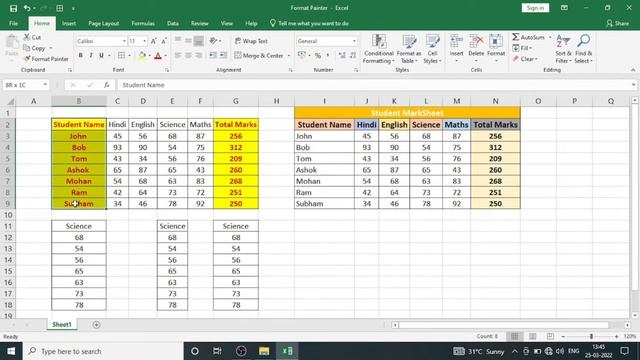The width and height of the screenshot is (640, 360).
Task: Open the File tab
Action: coord(13,24)
